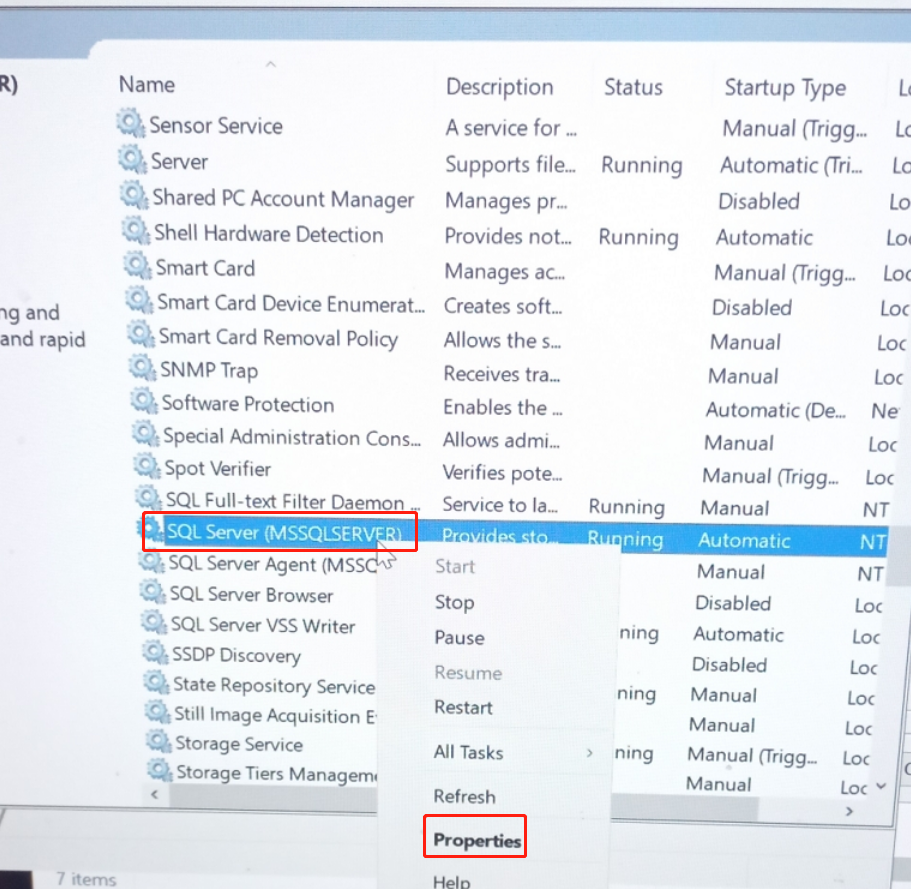Sort by the Status column header
Image resolution: width=911 pixels, height=889 pixels.
click(633, 88)
